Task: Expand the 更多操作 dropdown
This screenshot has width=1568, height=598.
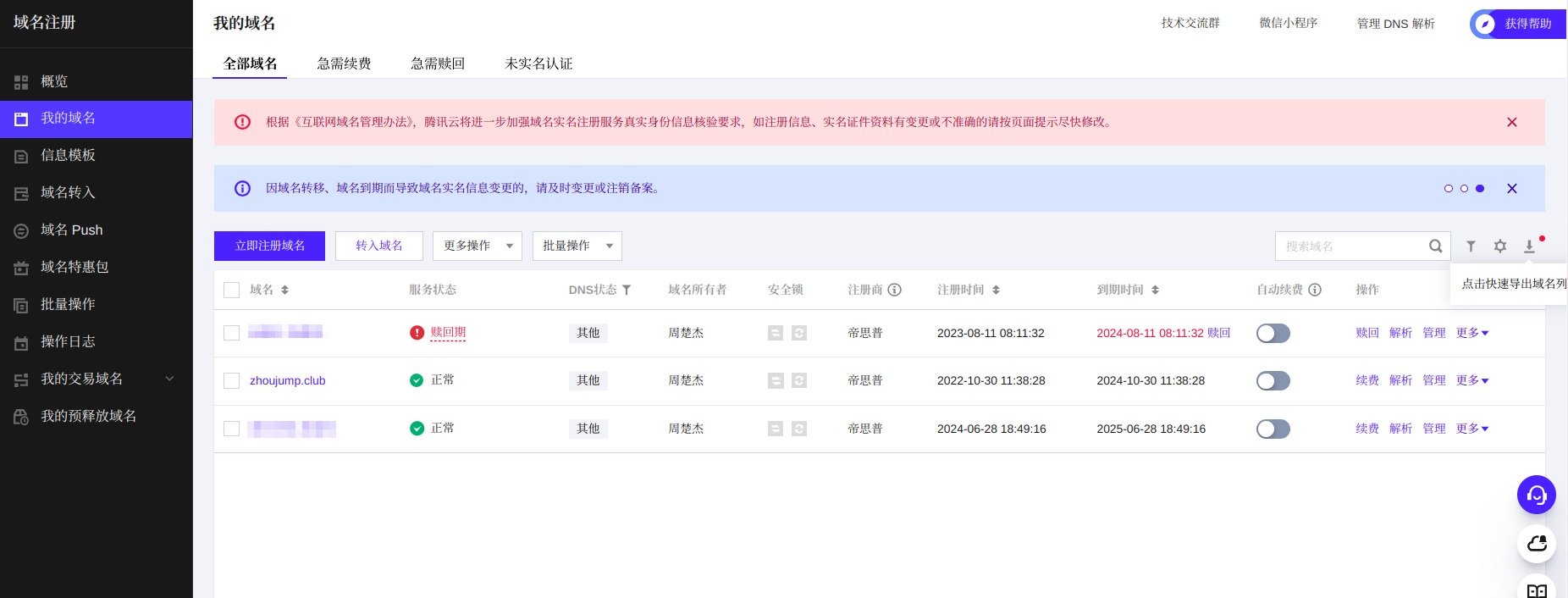Action: (477, 246)
